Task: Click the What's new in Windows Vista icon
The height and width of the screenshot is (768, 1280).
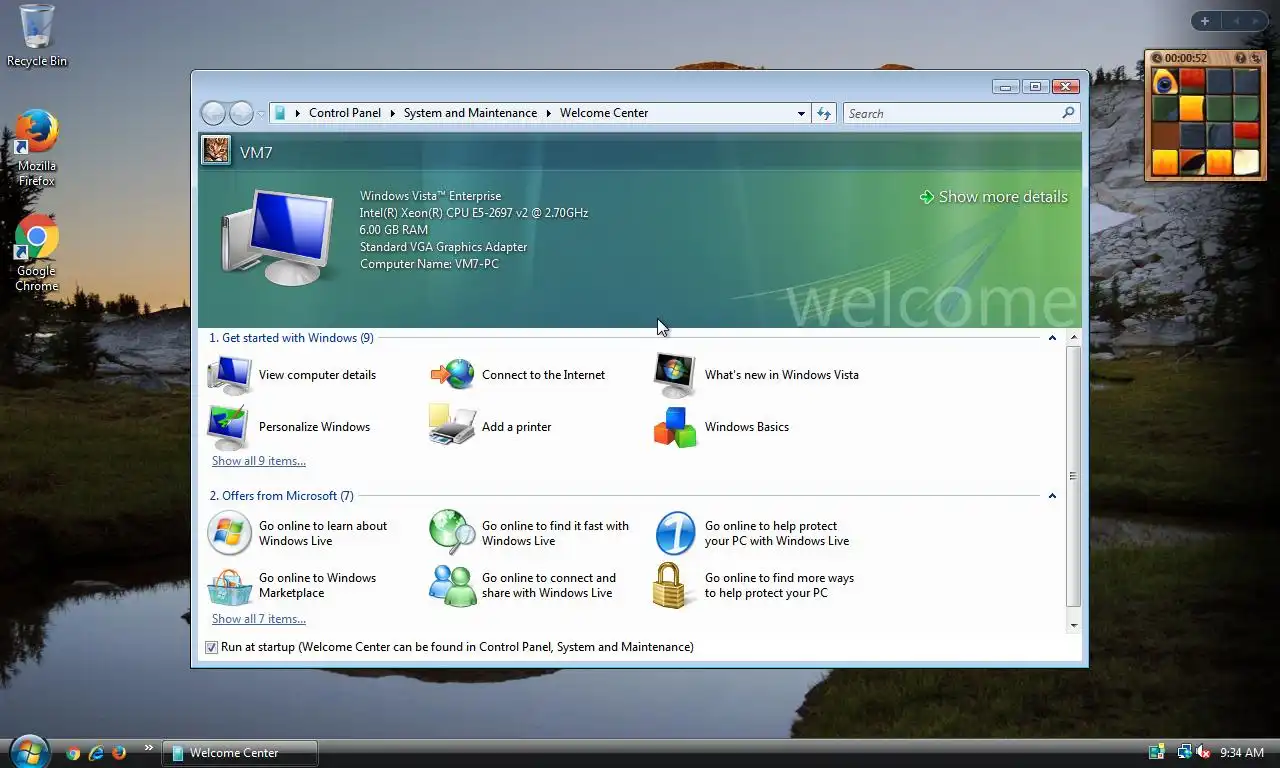Action: click(x=675, y=375)
